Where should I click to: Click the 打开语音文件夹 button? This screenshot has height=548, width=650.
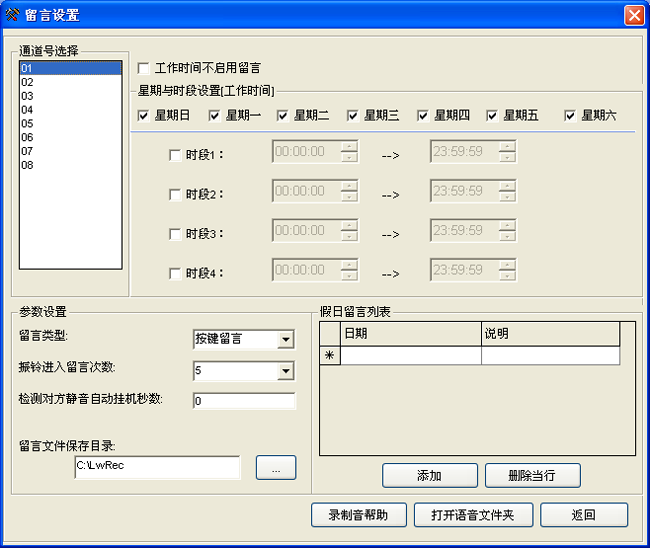pos(472,515)
